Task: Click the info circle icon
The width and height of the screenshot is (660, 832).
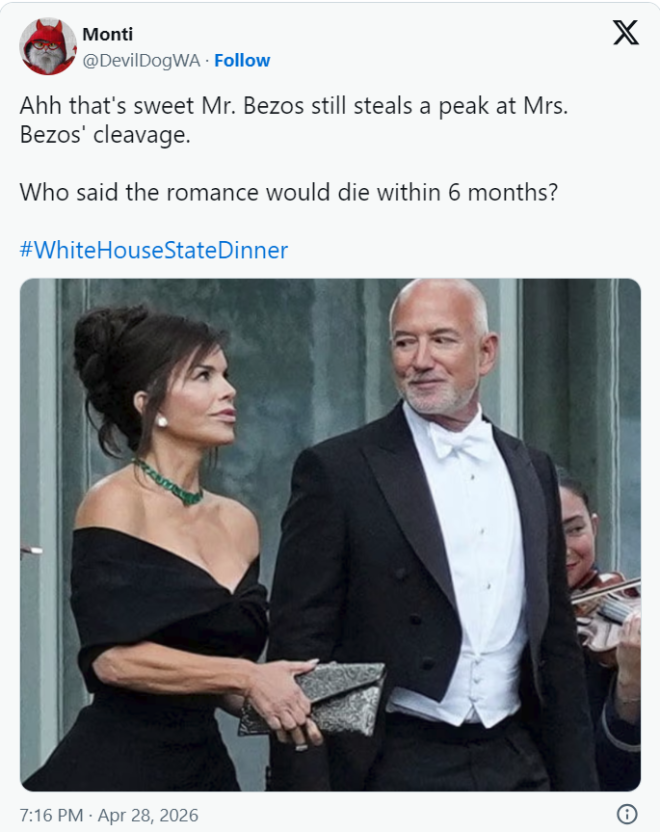Action: click(x=627, y=813)
